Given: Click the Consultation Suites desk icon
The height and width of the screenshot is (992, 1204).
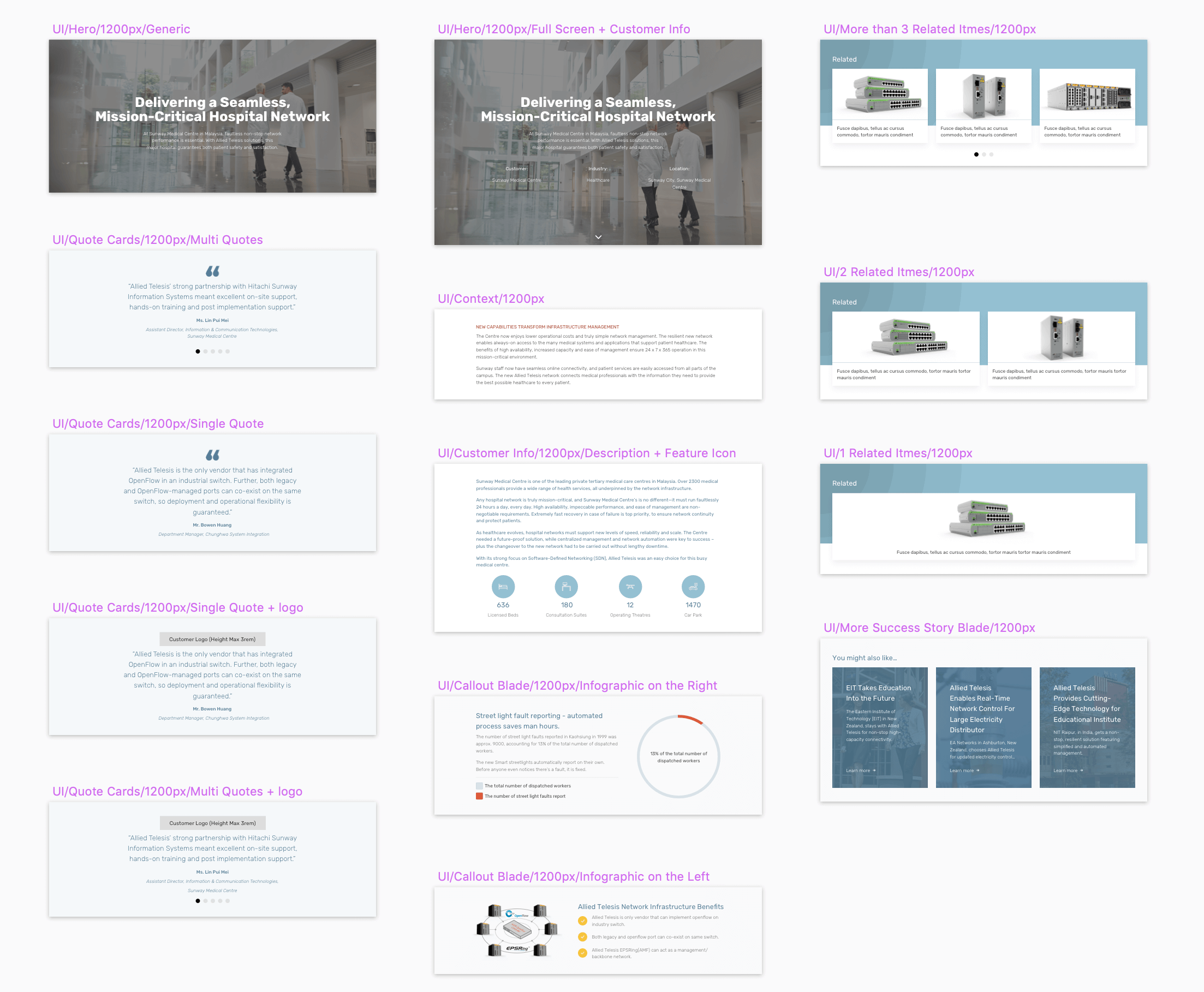Looking at the screenshot, I should (566, 586).
